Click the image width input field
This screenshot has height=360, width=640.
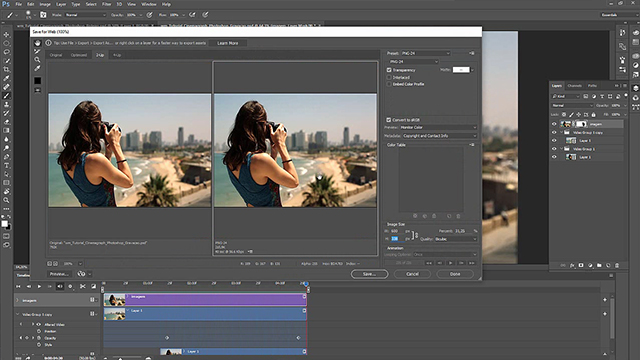(398, 231)
